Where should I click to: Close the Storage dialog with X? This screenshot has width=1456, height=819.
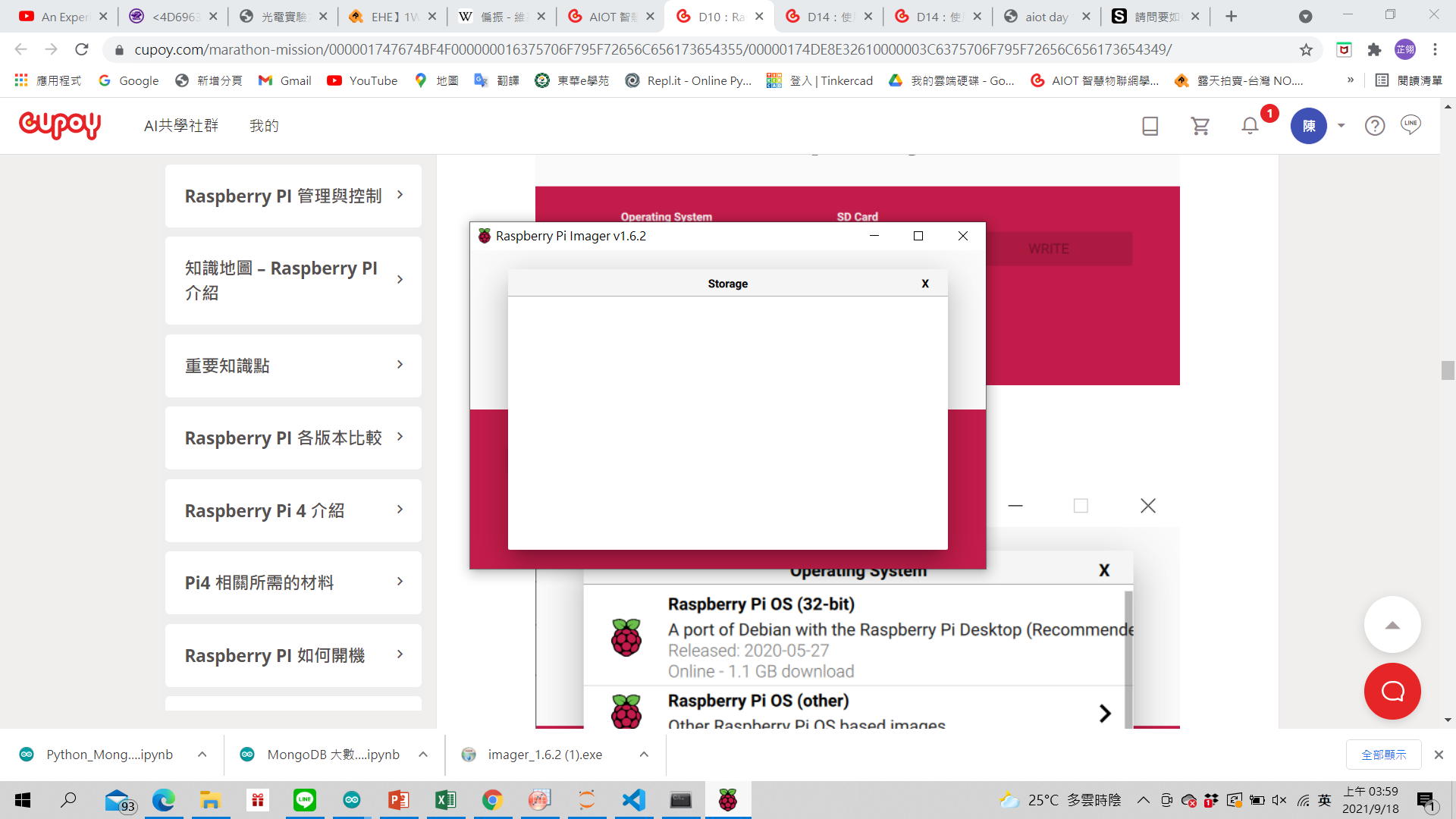(925, 284)
